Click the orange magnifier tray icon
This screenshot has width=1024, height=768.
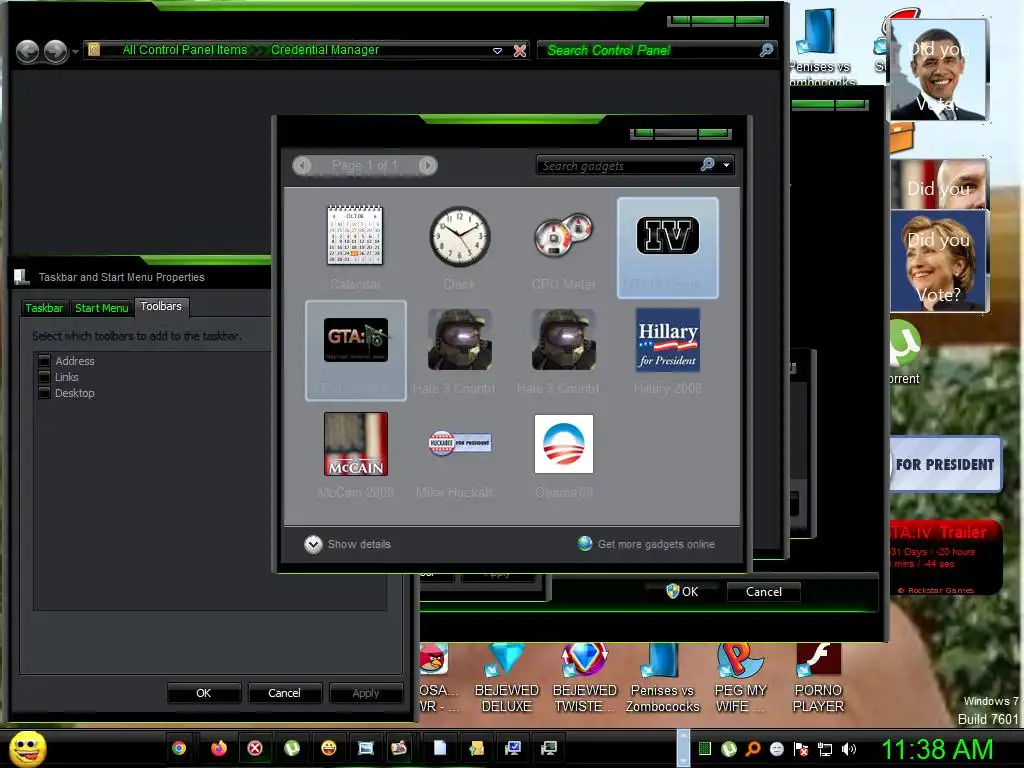753,749
